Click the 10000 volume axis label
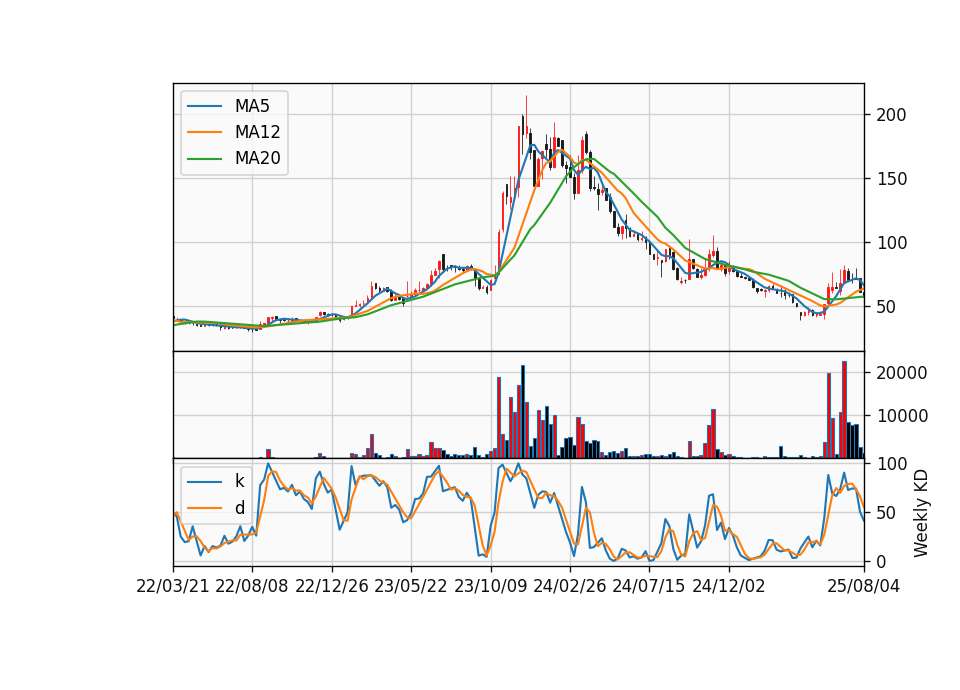This screenshot has height=690, width=960. pyautogui.click(x=901, y=416)
